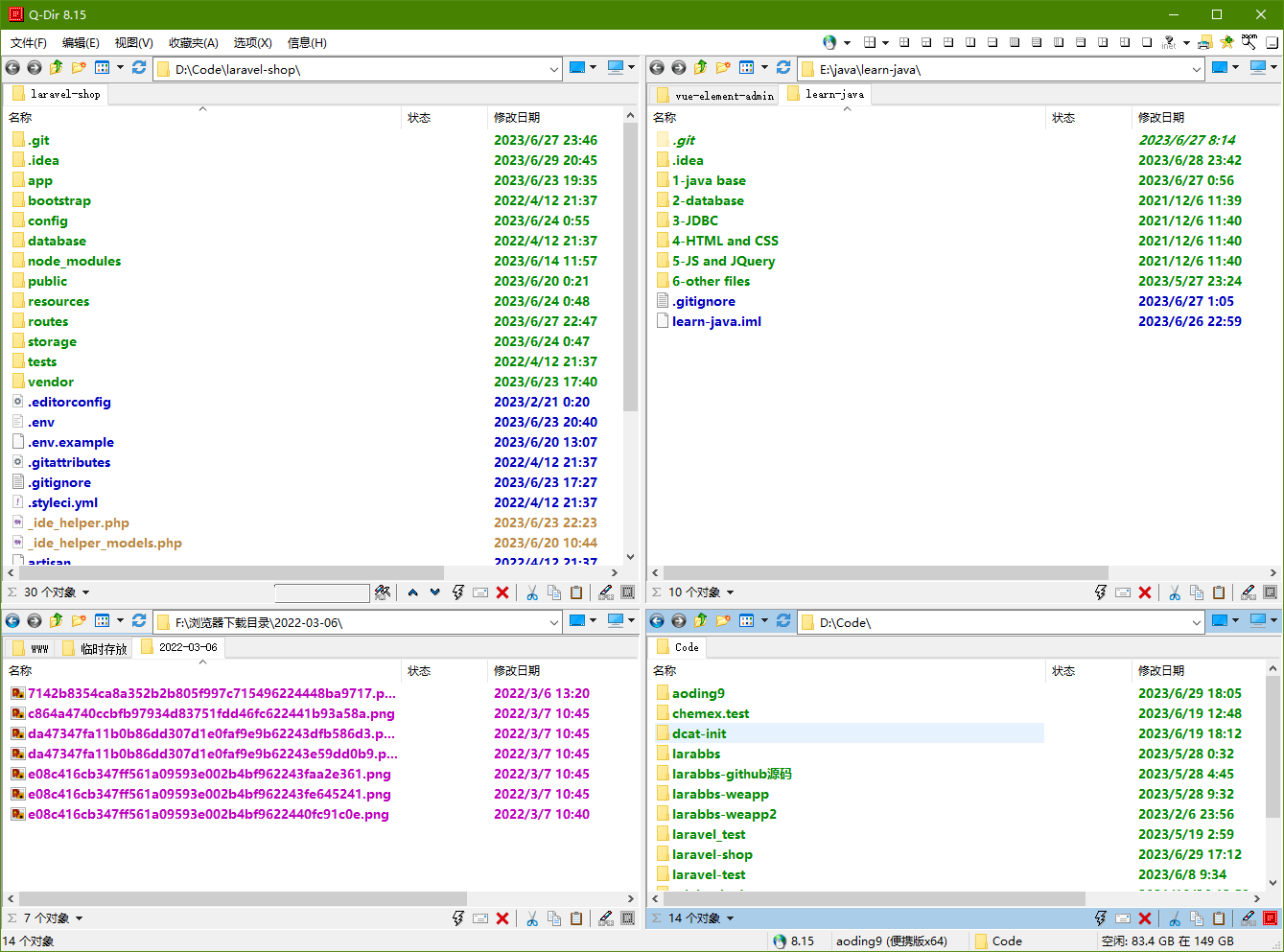Image resolution: width=1284 pixels, height=952 pixels.
Task: Select the dcat-init folder
Action: coord(699,733)
